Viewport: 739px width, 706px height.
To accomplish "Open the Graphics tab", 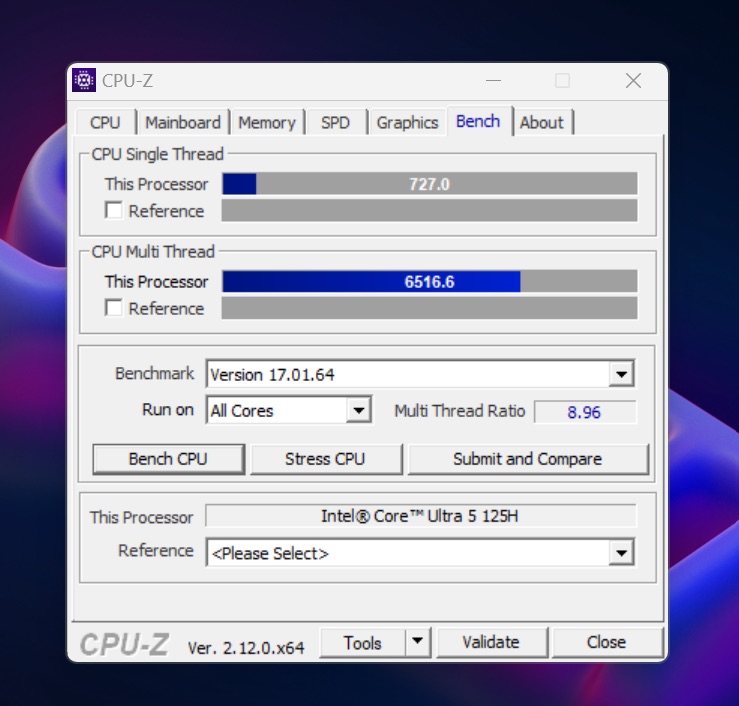I will tap(407, 123).
